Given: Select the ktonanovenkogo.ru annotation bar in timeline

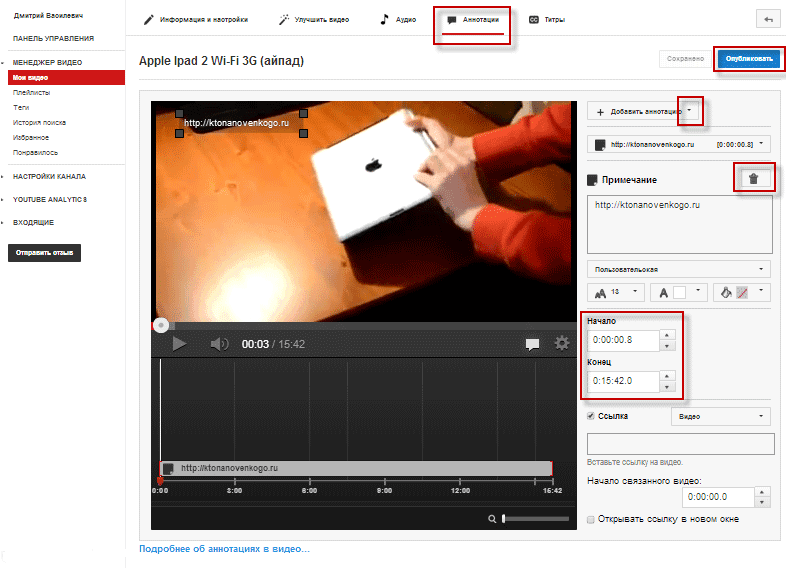Looking at the screenshot, I should (356, 468).
